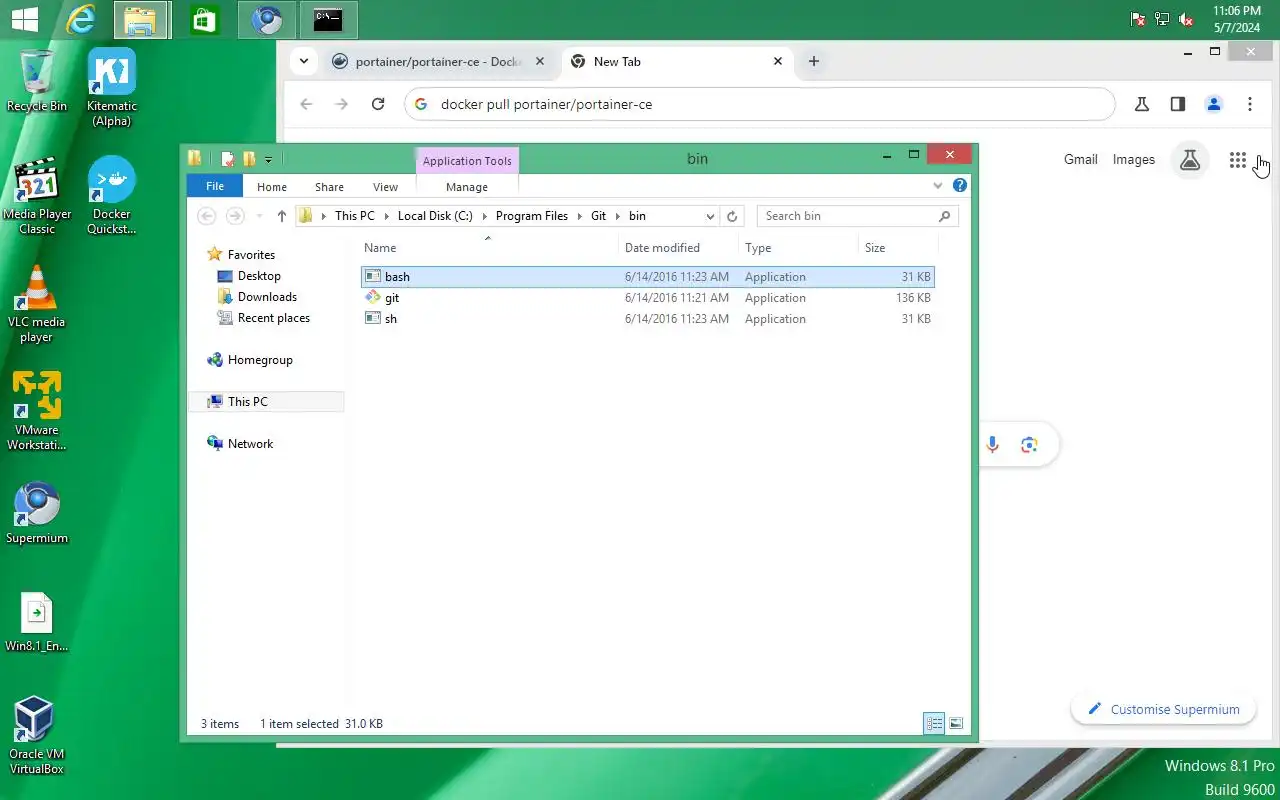The height and width of the screenshot is (800, 1280).
Task: Open the Home ribbon tab
Action: 272,186
